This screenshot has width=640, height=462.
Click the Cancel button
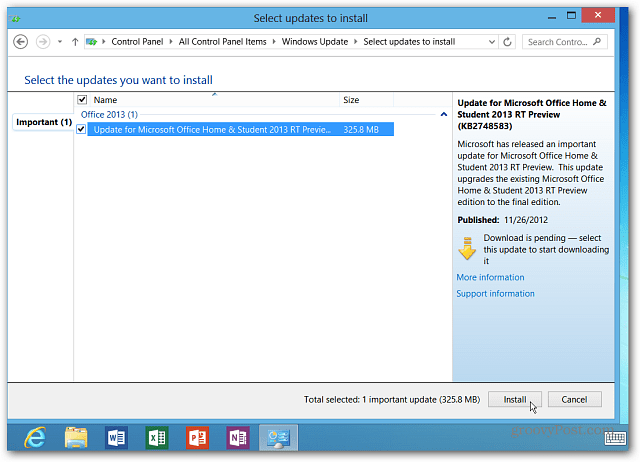point(574,399)
